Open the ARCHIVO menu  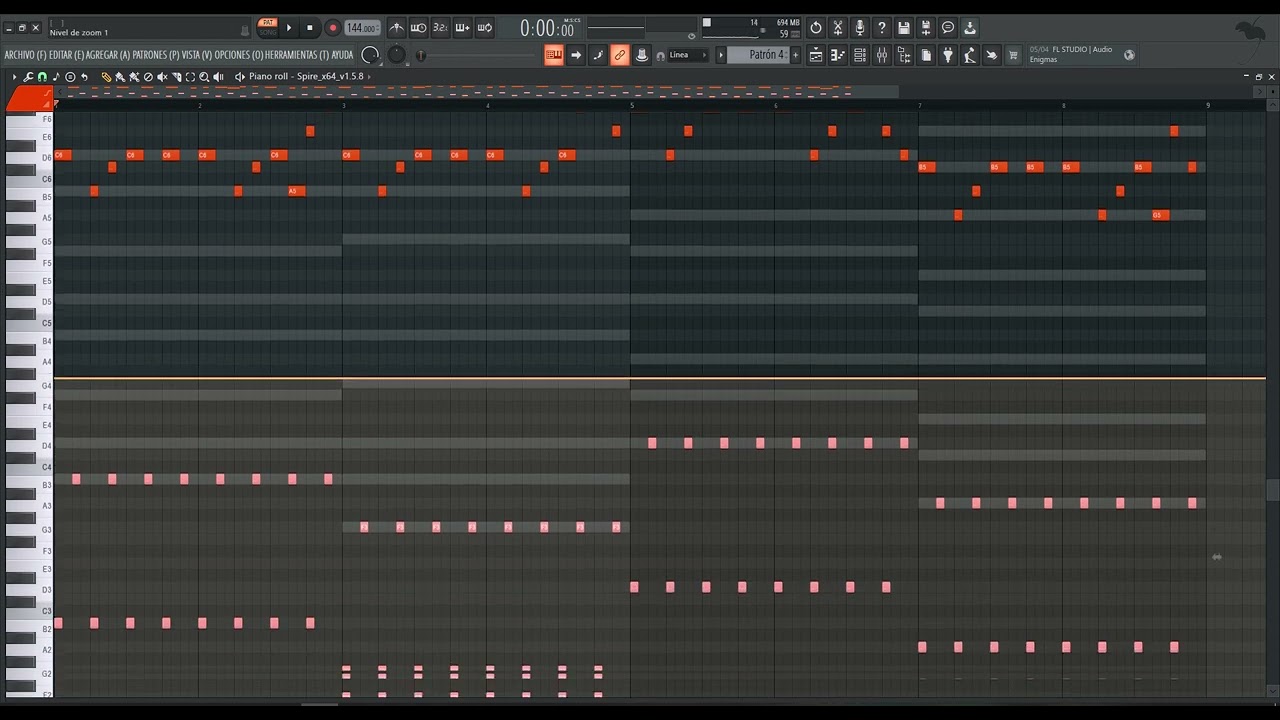[x=25, y=55]
